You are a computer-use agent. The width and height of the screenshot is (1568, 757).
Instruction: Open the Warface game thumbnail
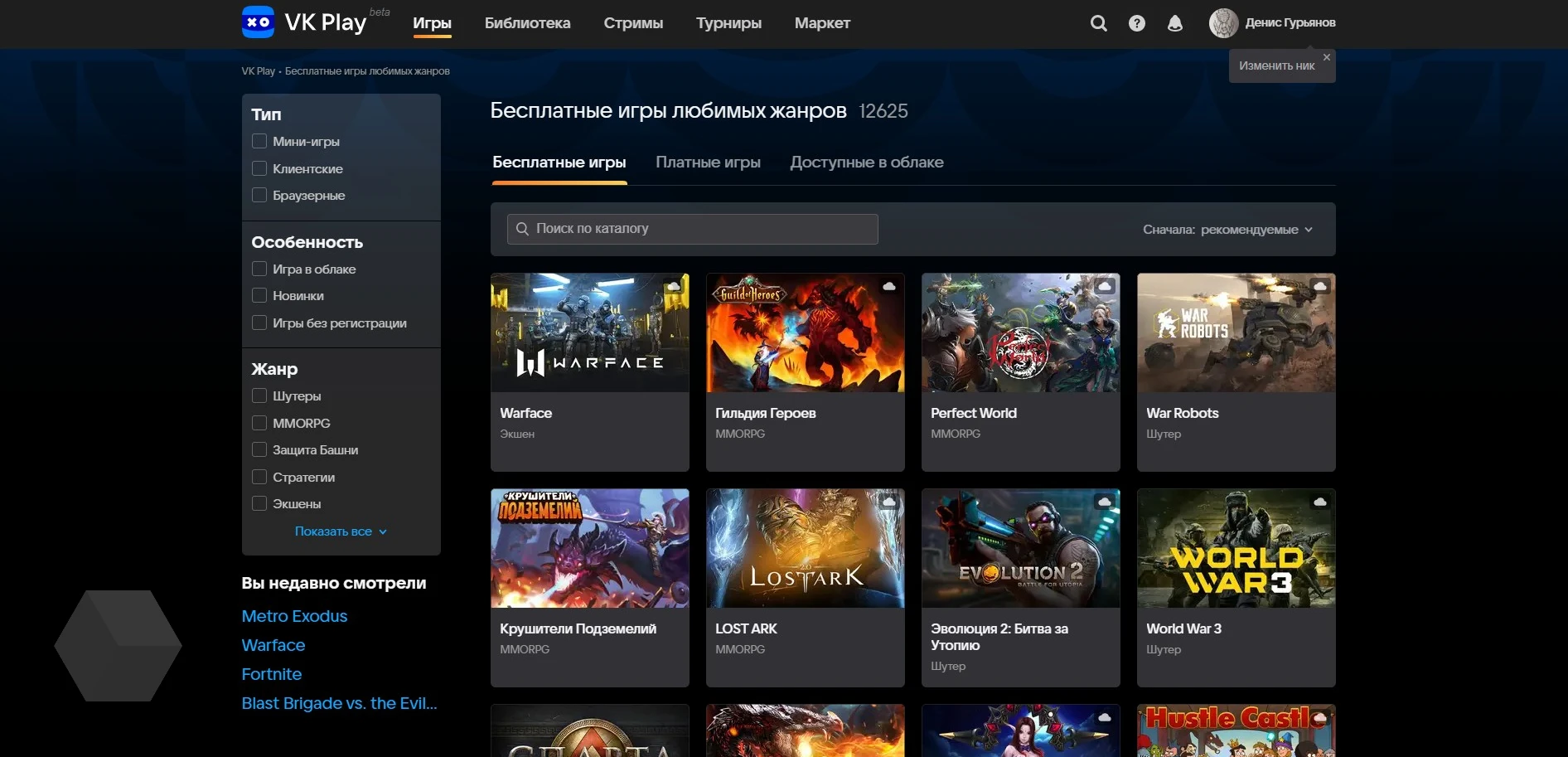point(589,332)
